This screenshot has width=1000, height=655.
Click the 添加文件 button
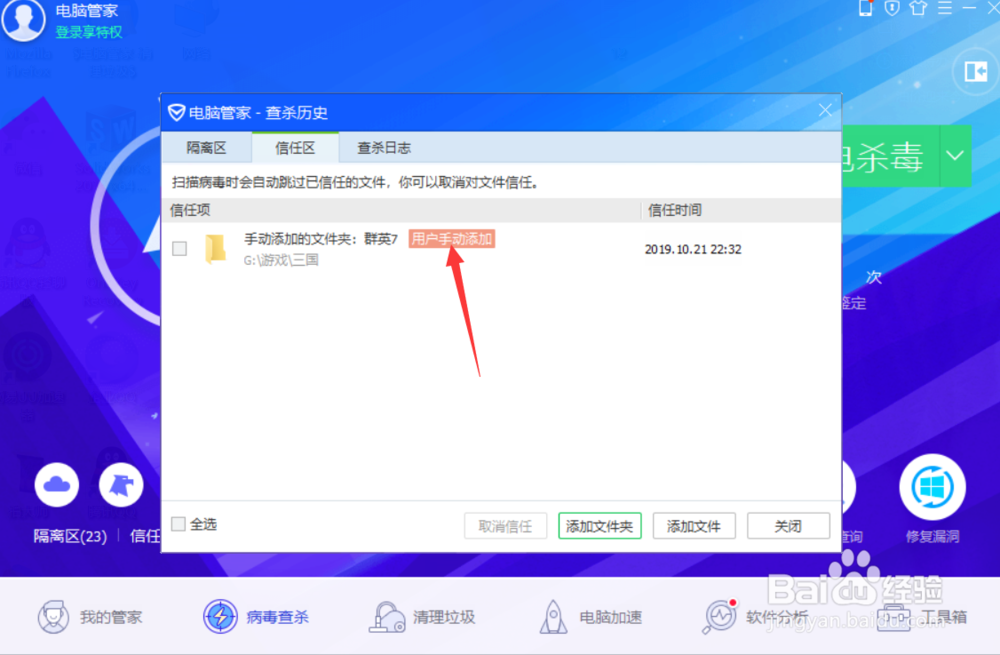(x=694, y=526)
